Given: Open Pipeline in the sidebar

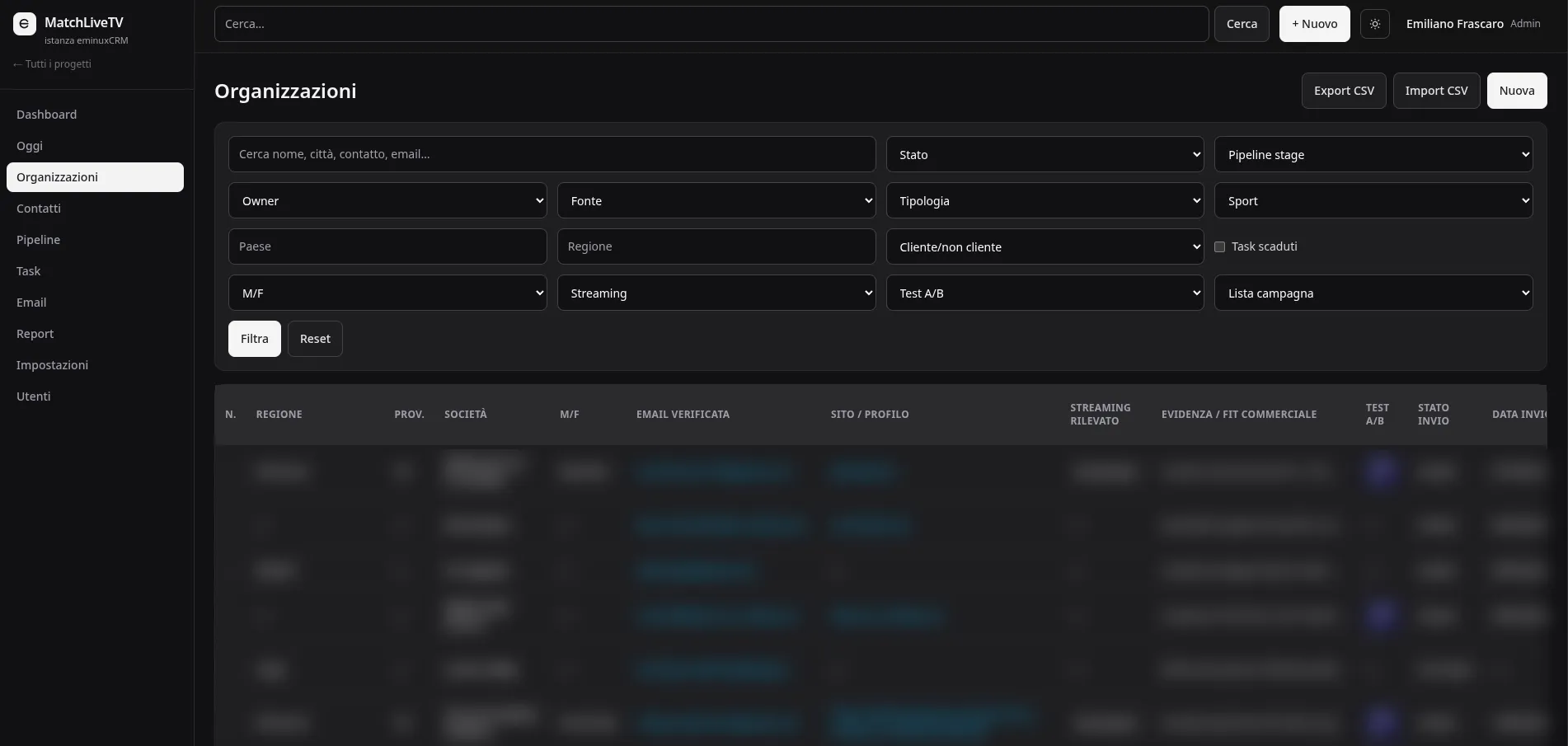Looking at the screenshot, I should pos(95,240).
